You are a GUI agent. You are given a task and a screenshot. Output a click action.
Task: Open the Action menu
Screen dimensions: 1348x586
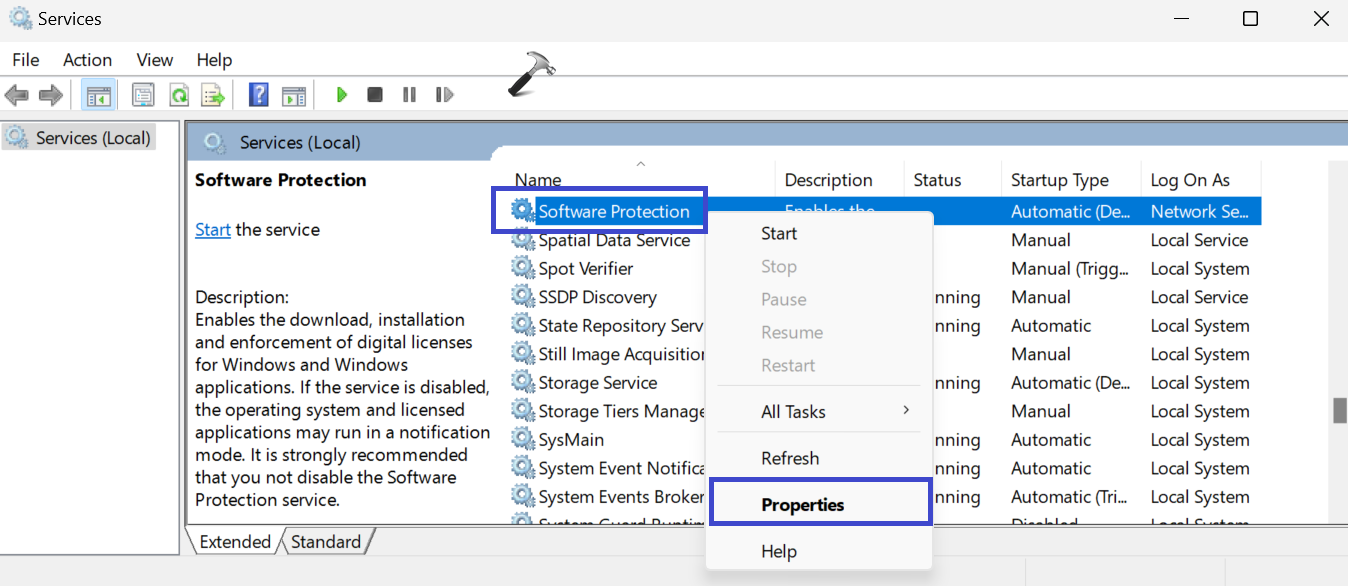coord(87,60)
